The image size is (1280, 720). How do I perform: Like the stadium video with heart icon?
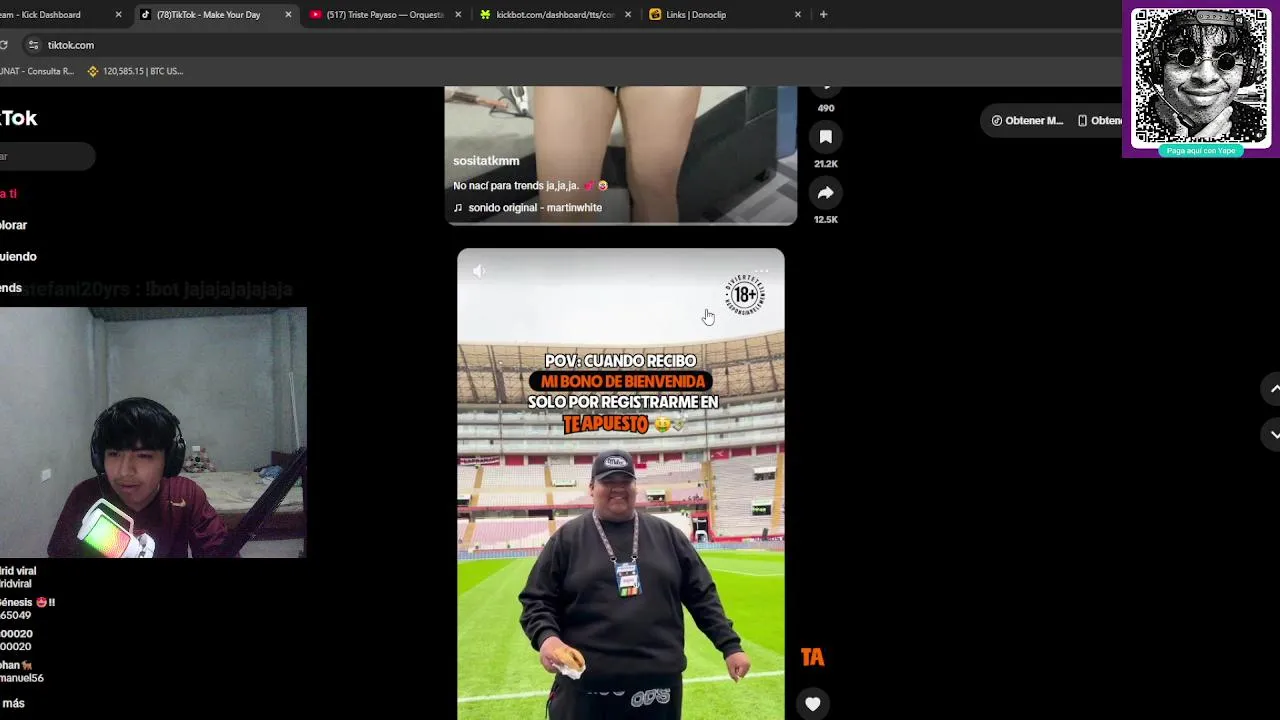813,704
